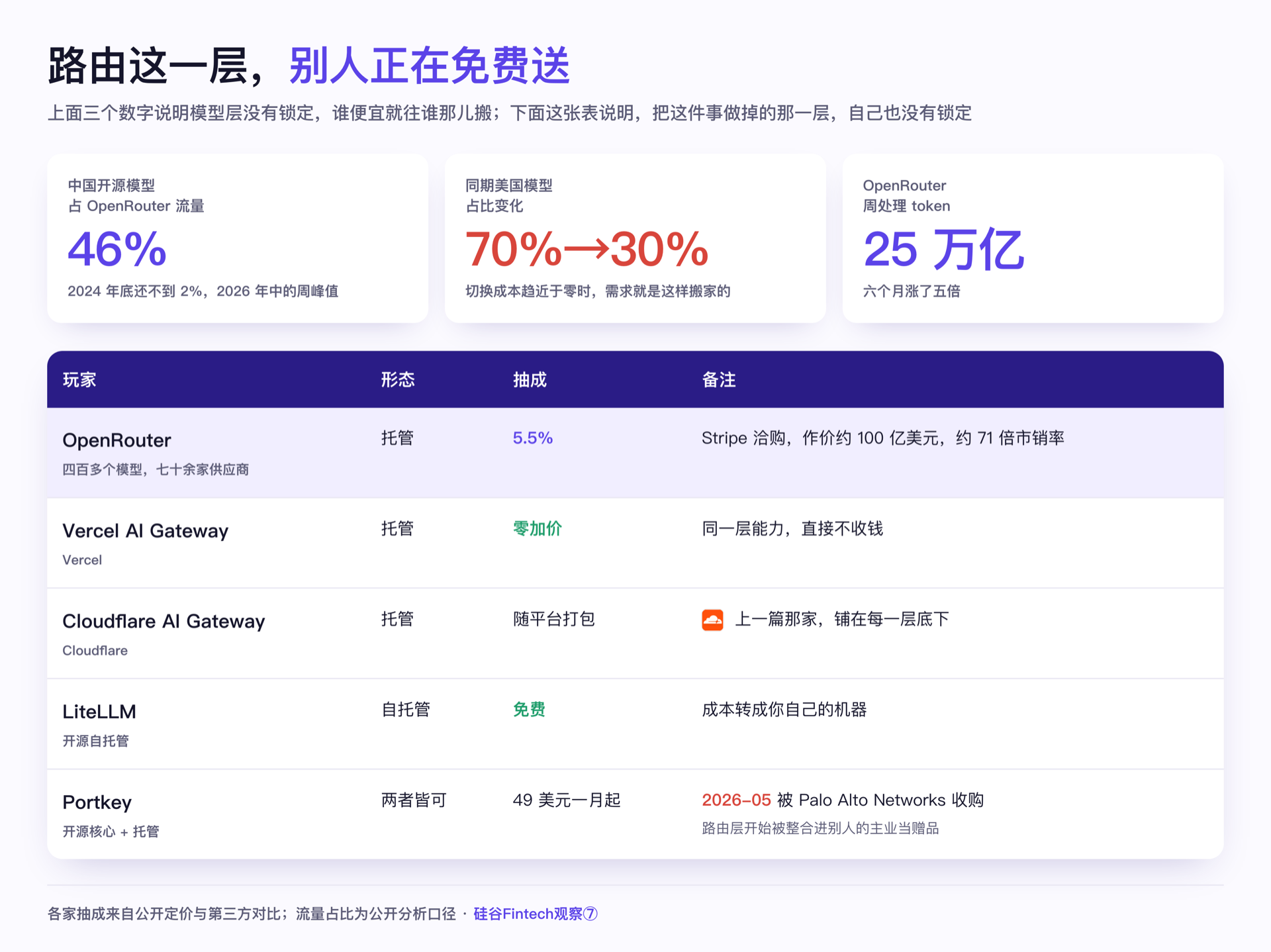Screen dimensions: 1271x952
Task: Select the Cloudflare AI Gateway row title
Action: (x=164, y=621)
